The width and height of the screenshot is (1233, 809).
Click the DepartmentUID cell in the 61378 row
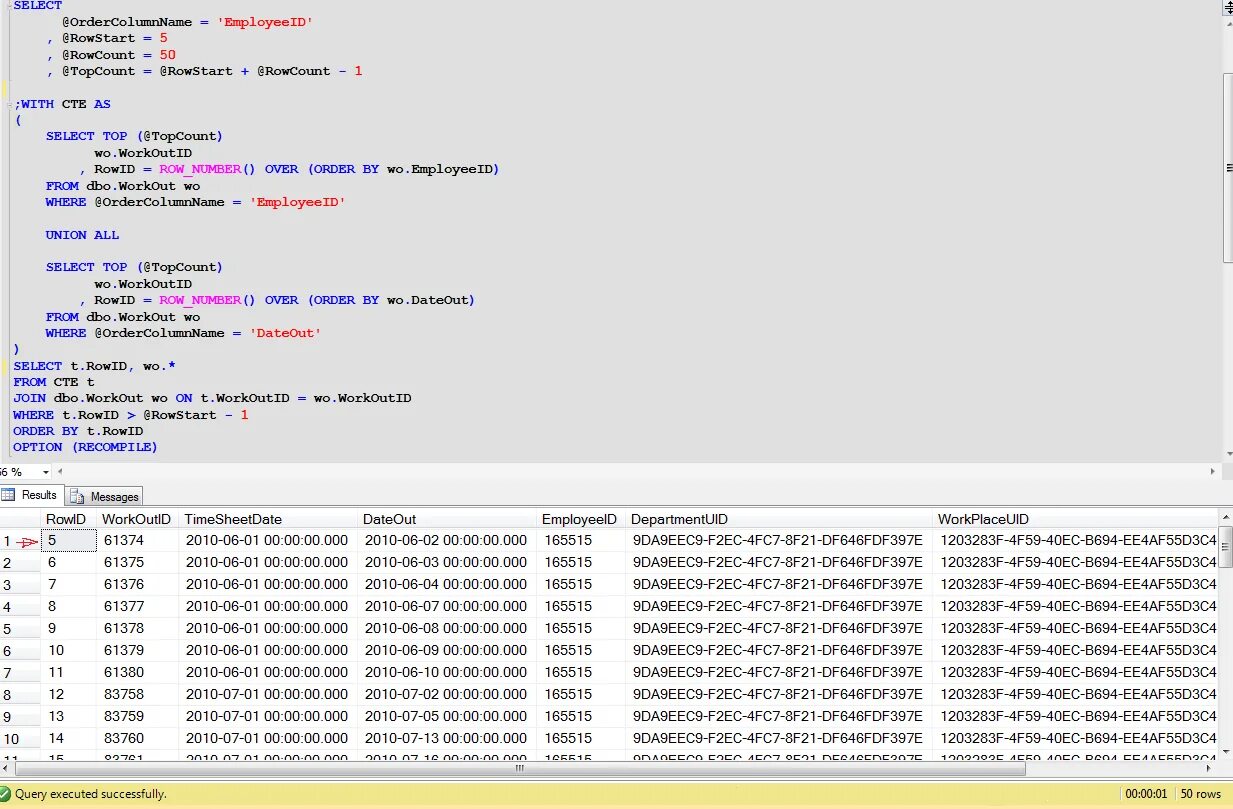click(x=779, y=628)
